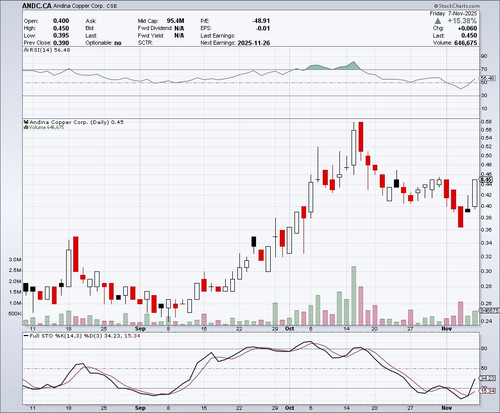Click the last white candlestick on the price chart

coord(475,193)
